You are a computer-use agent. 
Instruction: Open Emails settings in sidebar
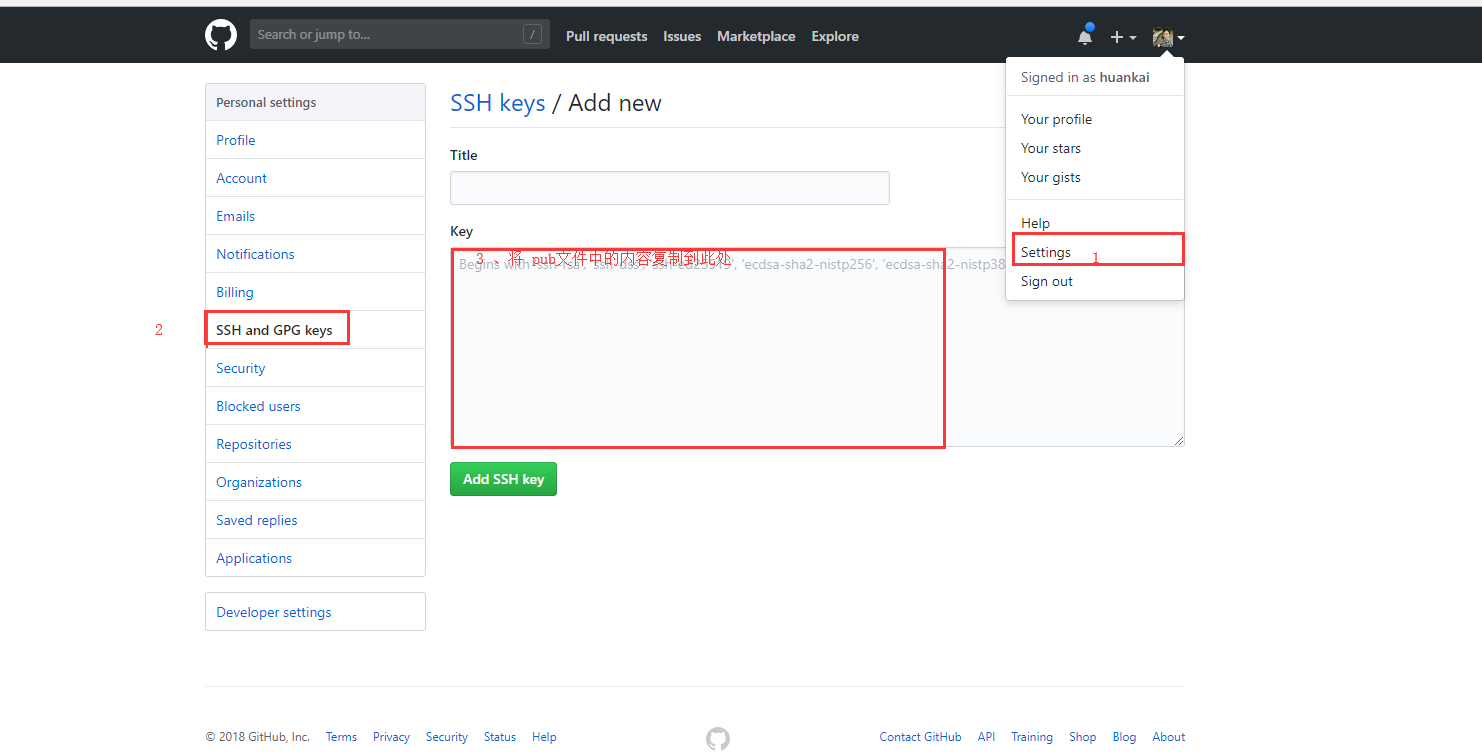(315, 216)
